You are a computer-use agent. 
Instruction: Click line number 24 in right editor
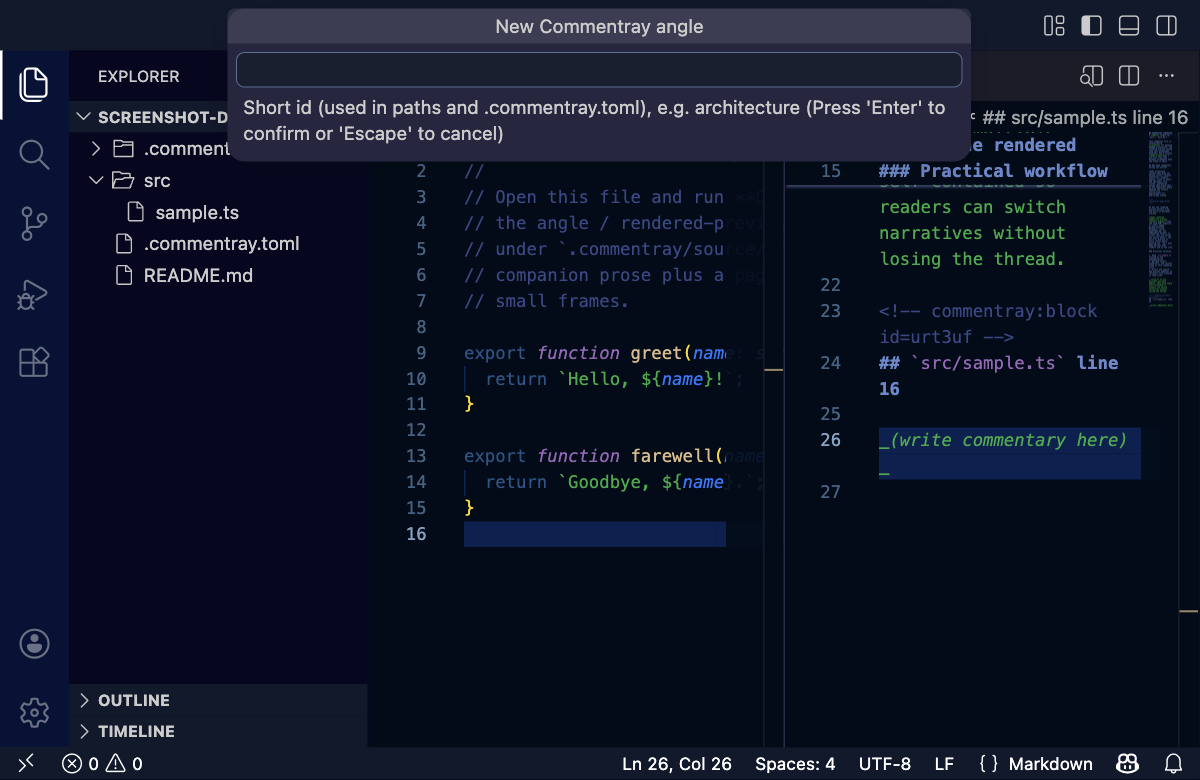click(x=830, y=363)
